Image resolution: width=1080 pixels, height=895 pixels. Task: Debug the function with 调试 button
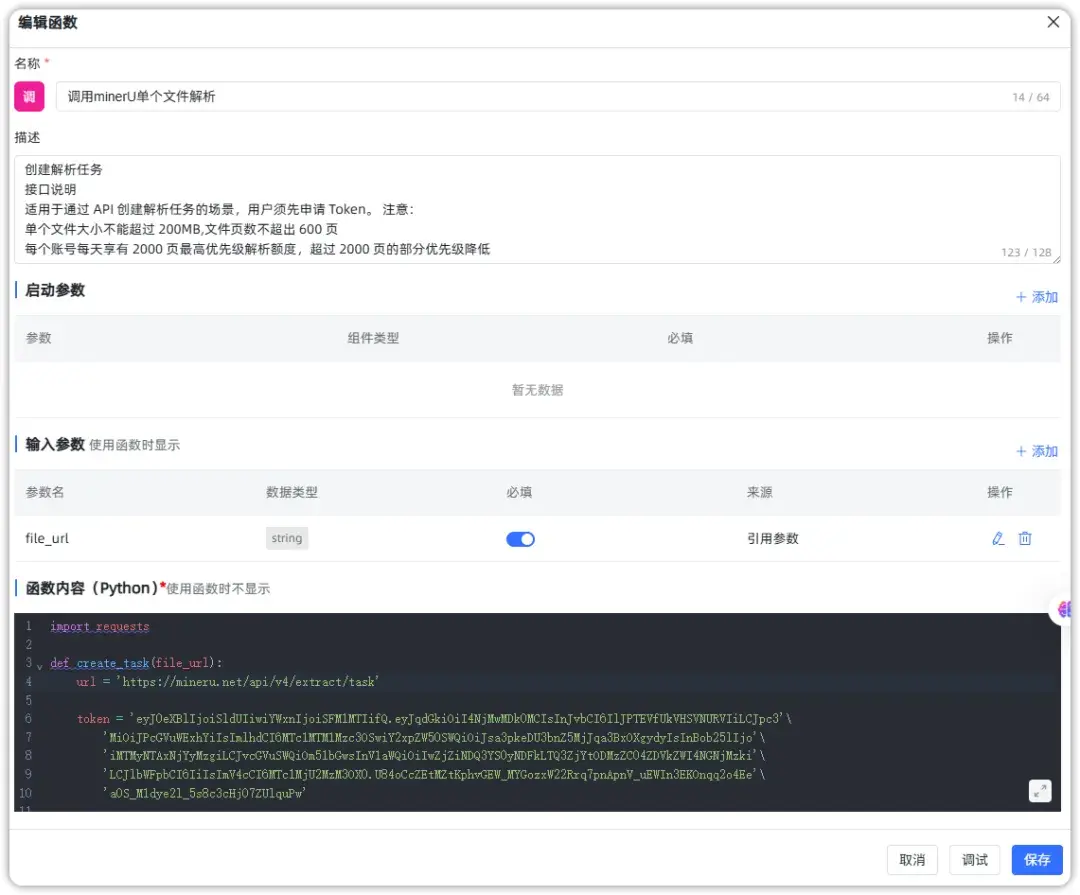[x=974, y=860]
